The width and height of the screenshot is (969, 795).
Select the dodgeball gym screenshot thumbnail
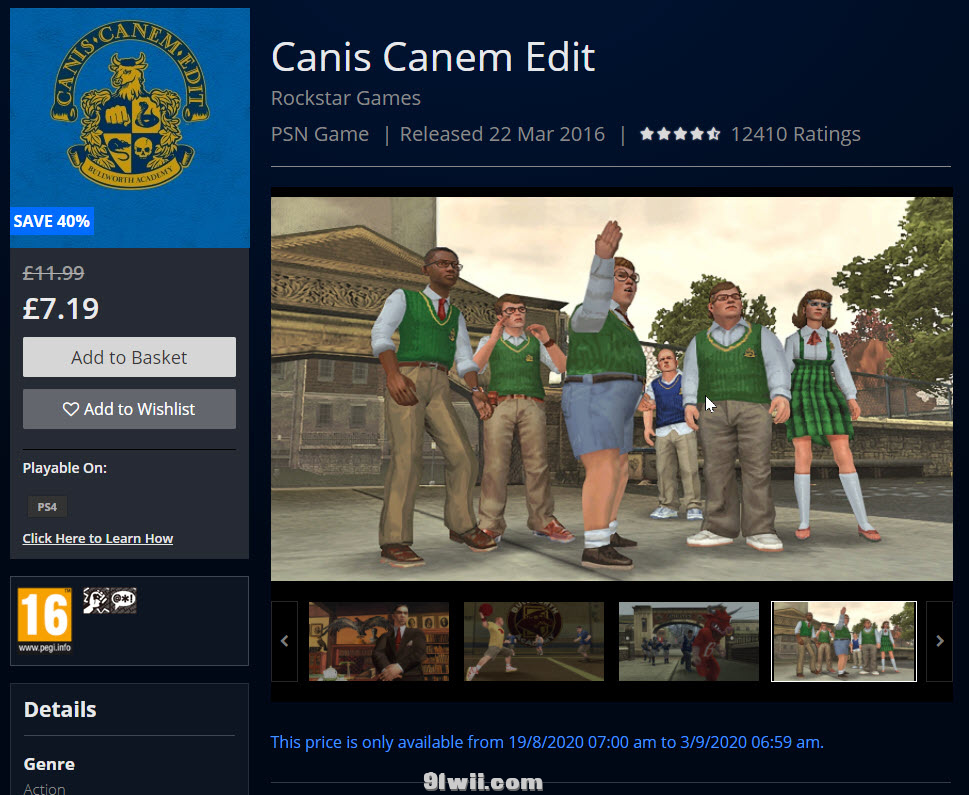point(534,641)
